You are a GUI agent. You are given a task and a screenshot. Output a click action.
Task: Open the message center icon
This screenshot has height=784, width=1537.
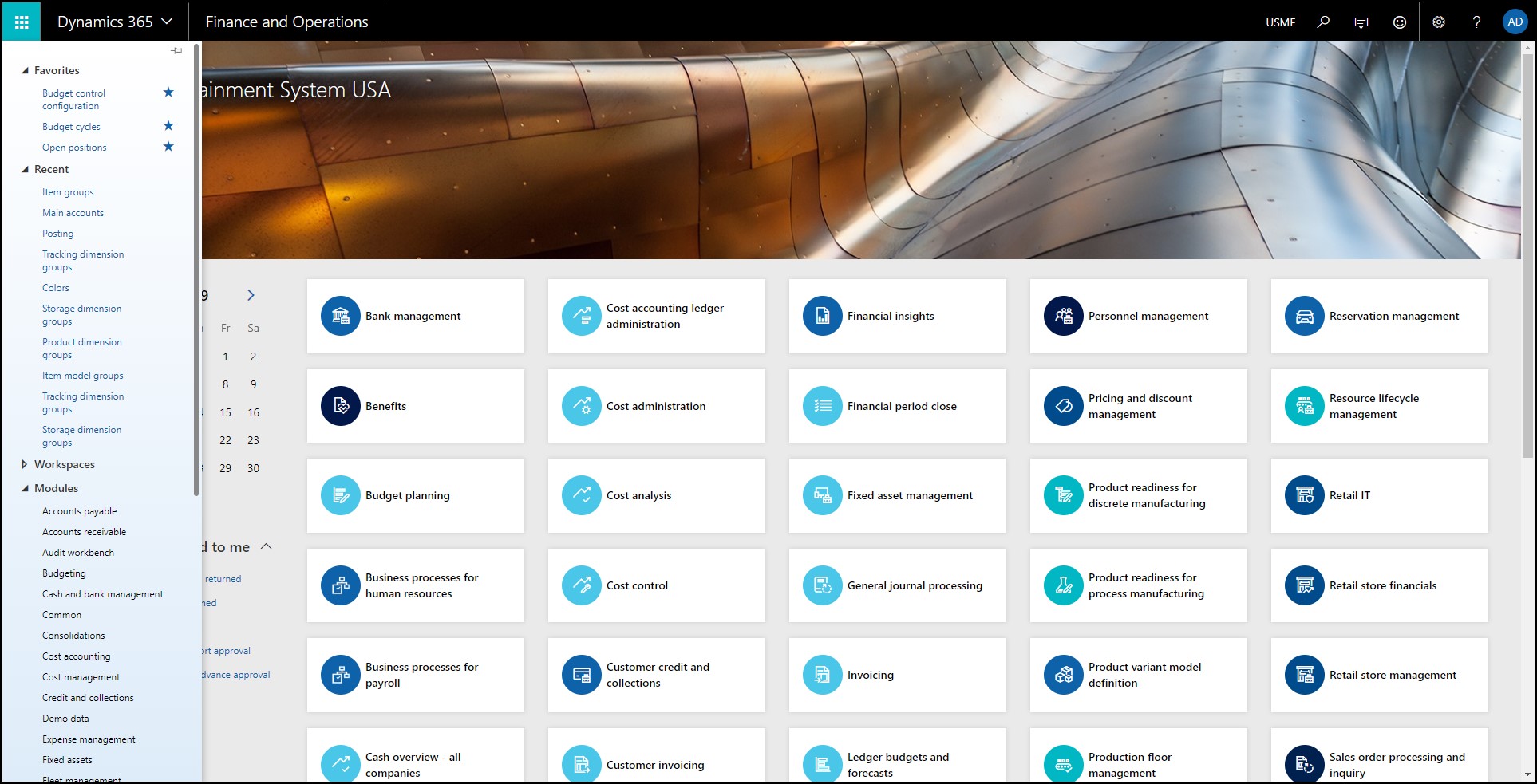(1361, 22)
